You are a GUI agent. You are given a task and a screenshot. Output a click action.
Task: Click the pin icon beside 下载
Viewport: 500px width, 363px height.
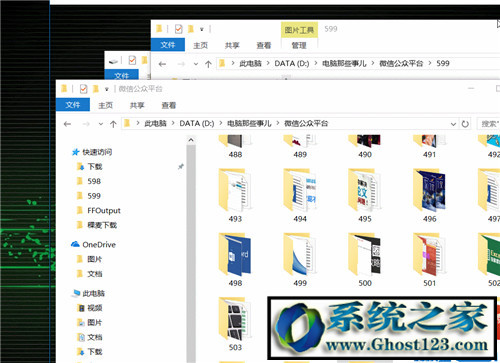click(x=181, y=166)
